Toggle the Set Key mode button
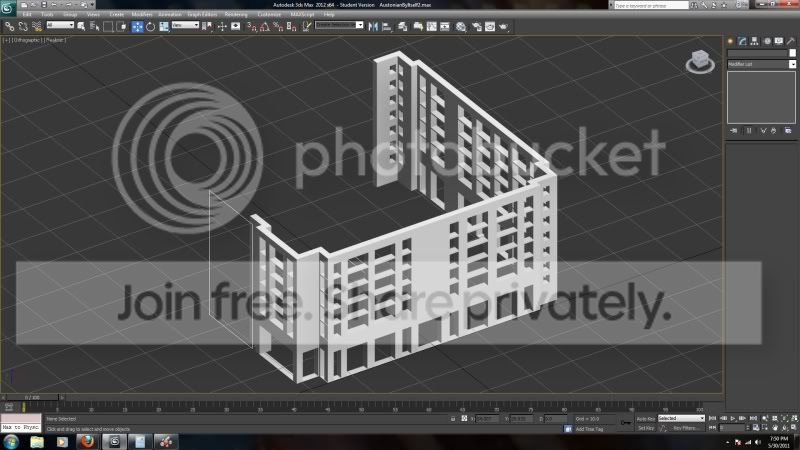800x450 pixels. pyautogui.click(x=645, y=429)
